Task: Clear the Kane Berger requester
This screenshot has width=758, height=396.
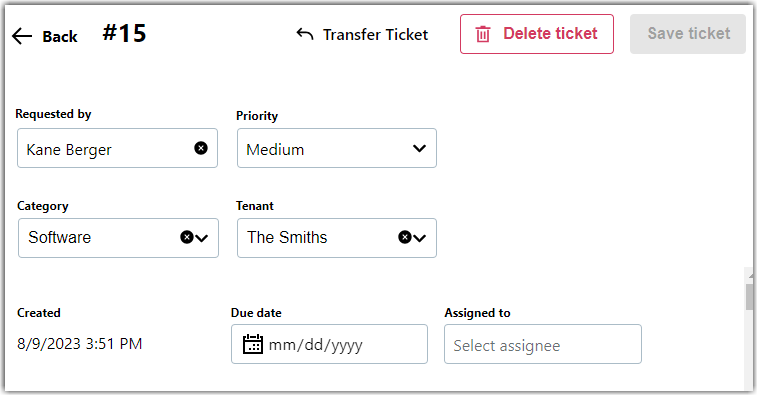Action: coord(201,148)
